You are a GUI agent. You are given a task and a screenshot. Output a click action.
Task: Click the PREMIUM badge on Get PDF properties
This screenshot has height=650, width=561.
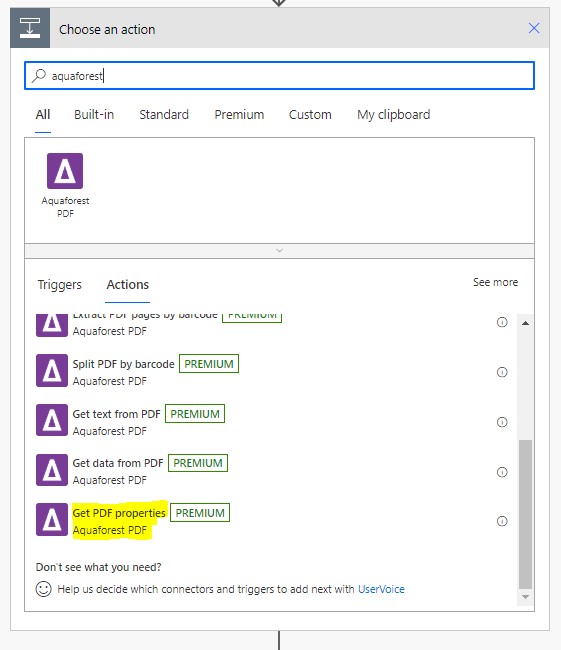(x=200, y=513)
